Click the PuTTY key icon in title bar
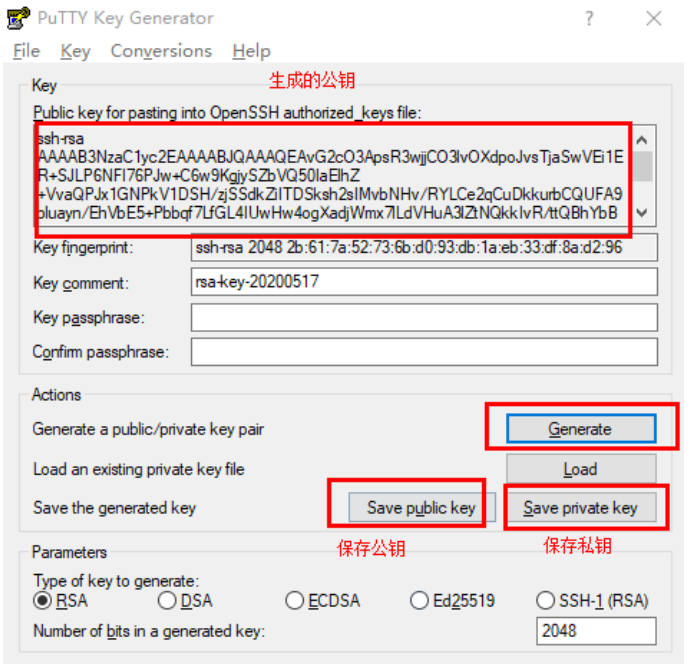 pyautogui.click(x=19, y=18)
